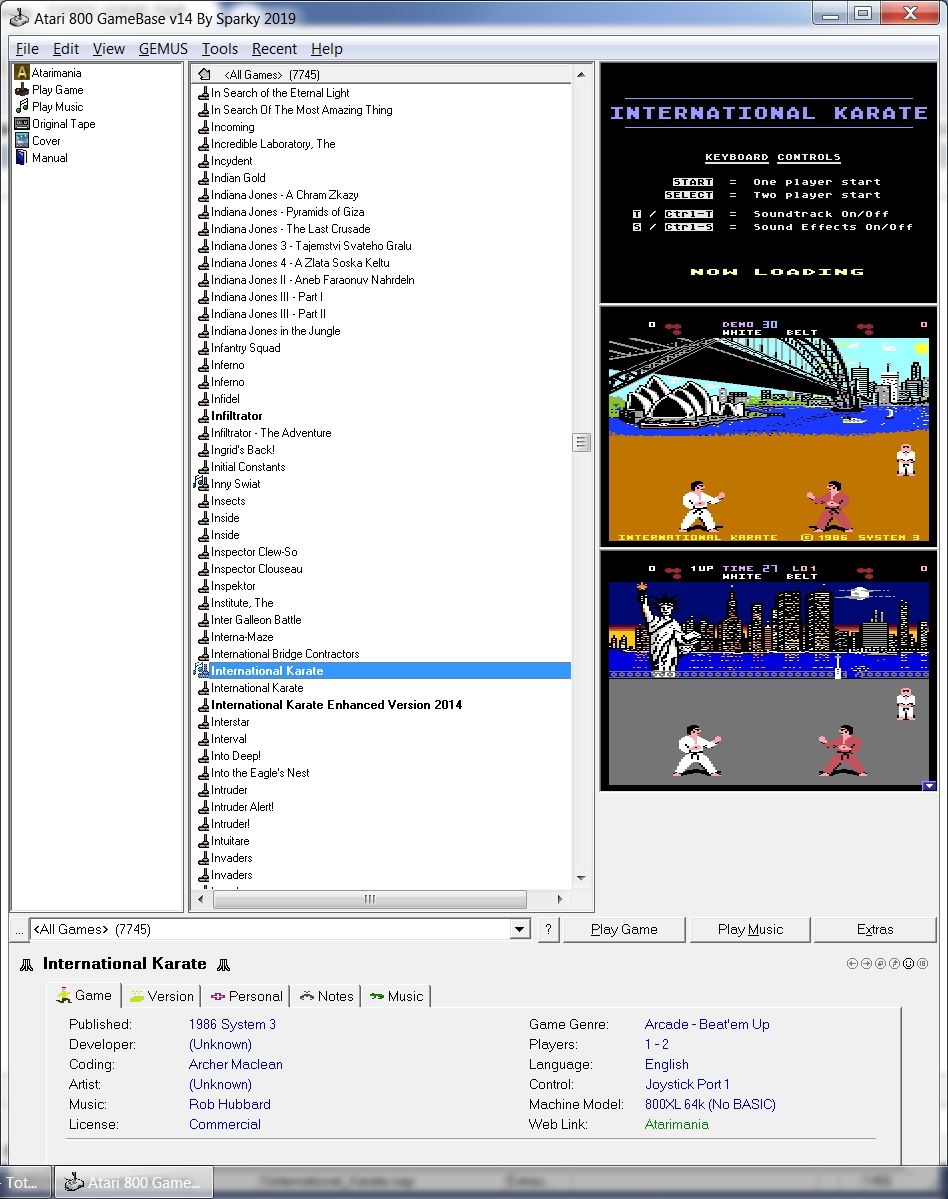
Task: Click the back arrow navigation icon
Action: pos(852,963)
